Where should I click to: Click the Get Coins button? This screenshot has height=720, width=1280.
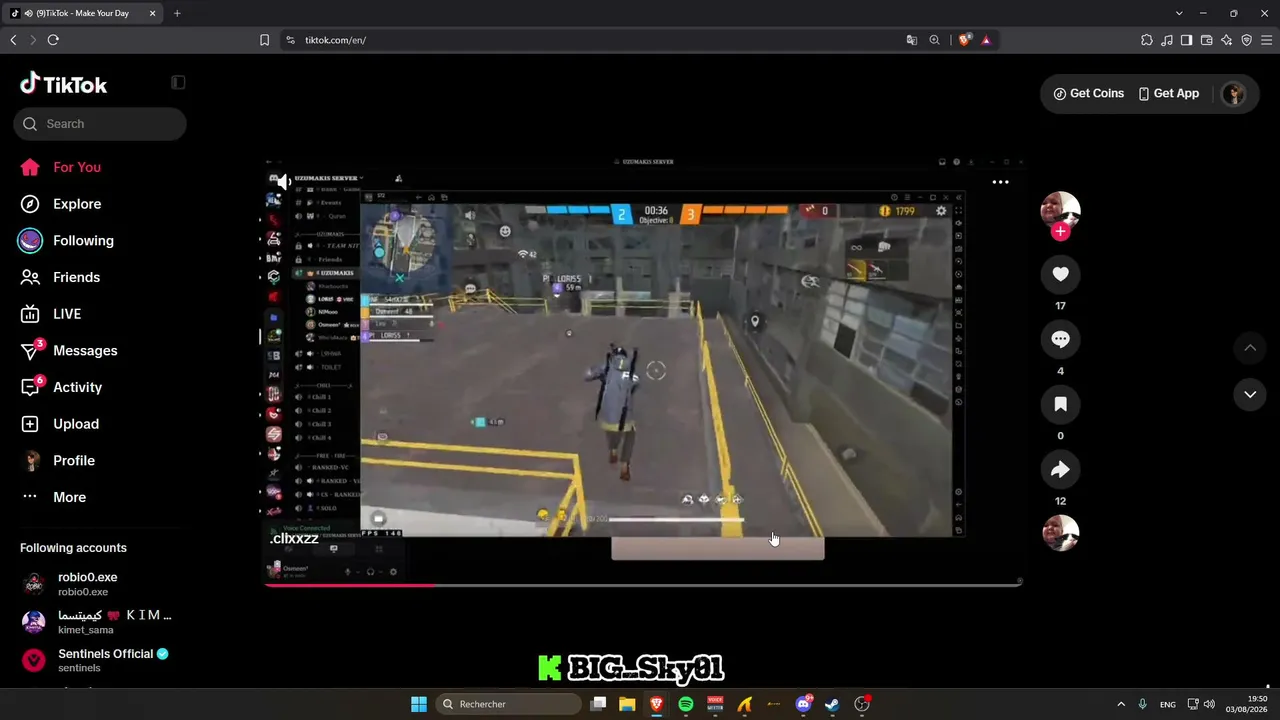[x=1089, y=93]
